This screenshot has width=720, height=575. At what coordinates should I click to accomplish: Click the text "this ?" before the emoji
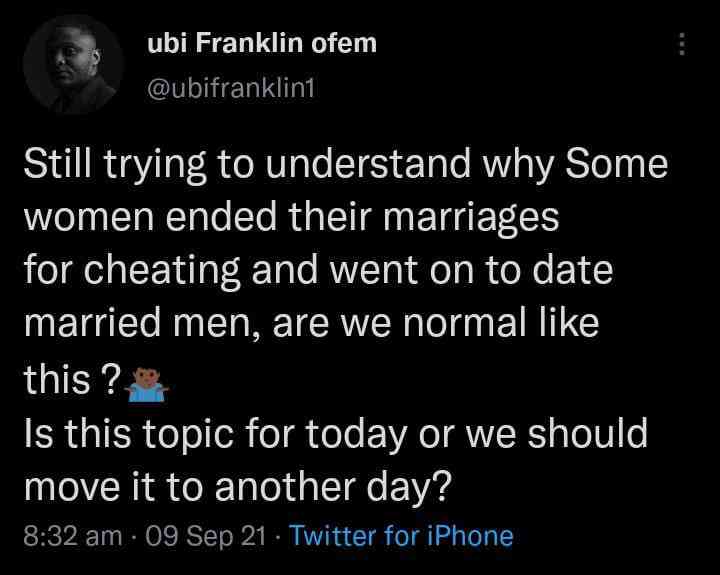(x=72, y=381)
